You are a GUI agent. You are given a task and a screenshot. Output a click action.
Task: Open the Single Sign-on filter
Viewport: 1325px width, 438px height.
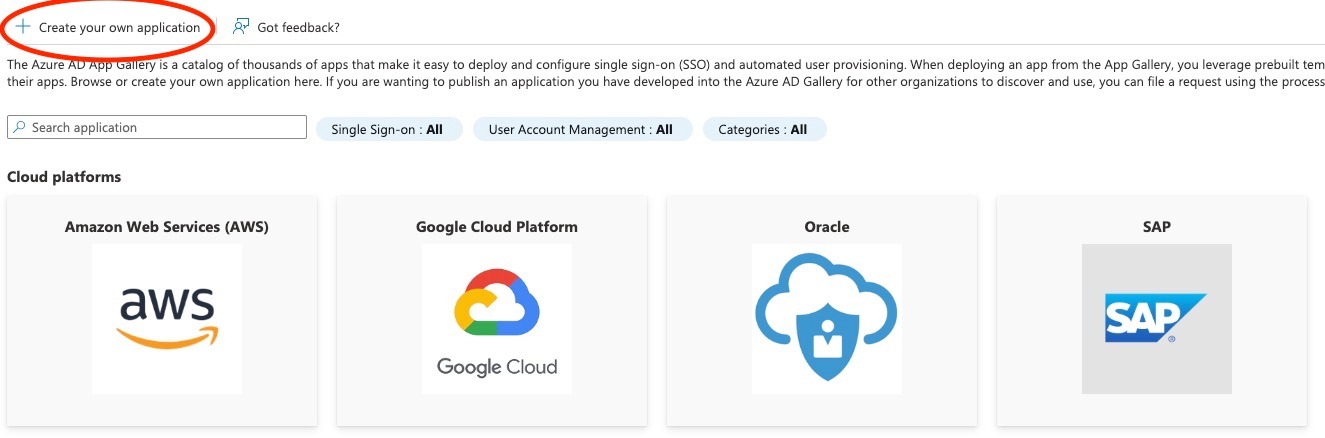[387, 129]
